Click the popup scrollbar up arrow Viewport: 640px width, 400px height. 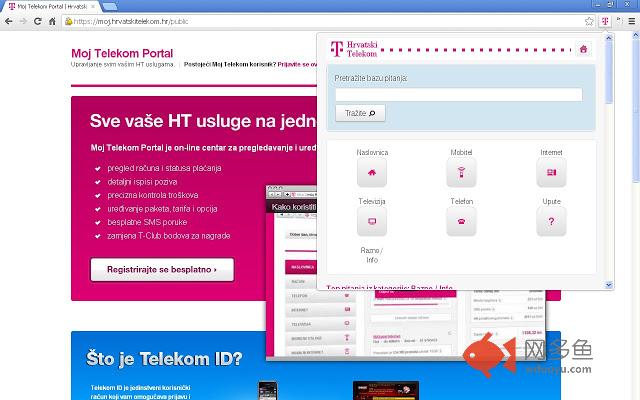(x=609, y=38)
